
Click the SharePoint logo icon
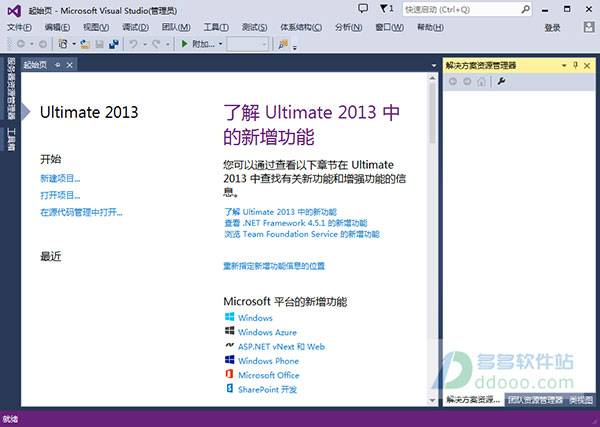click(230, 388)
